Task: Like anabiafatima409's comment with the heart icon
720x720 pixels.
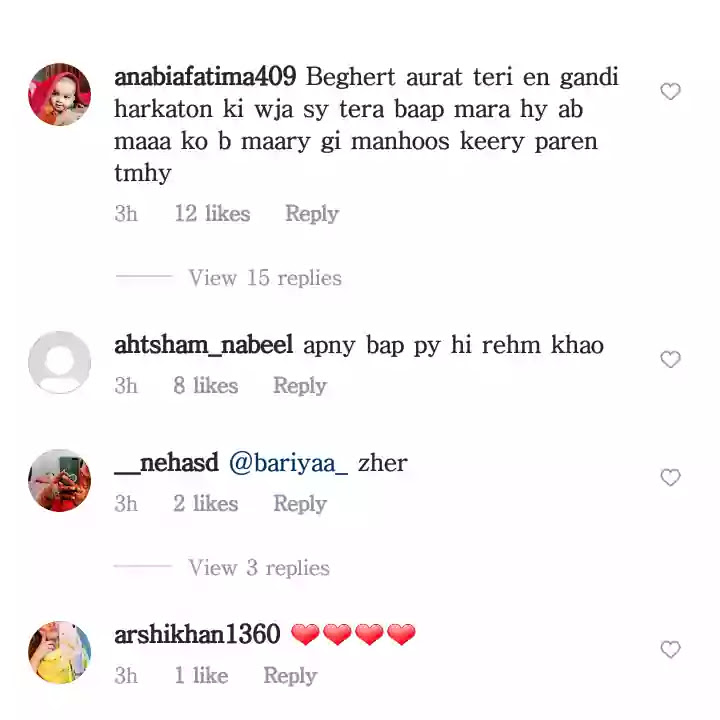Action: point(670,91)
